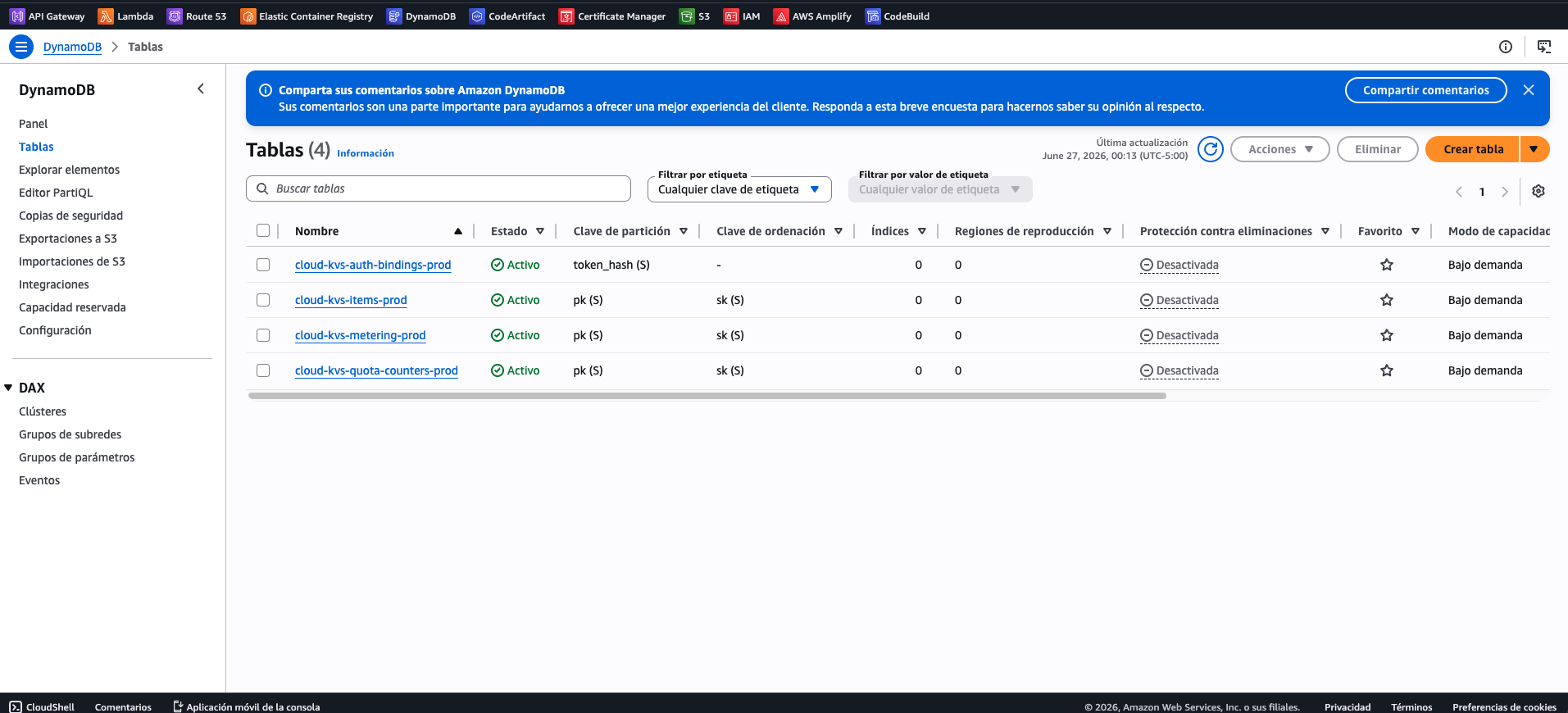Open Preferencias de cookies footer link
1568x713 pixels.
[1504, 706]
